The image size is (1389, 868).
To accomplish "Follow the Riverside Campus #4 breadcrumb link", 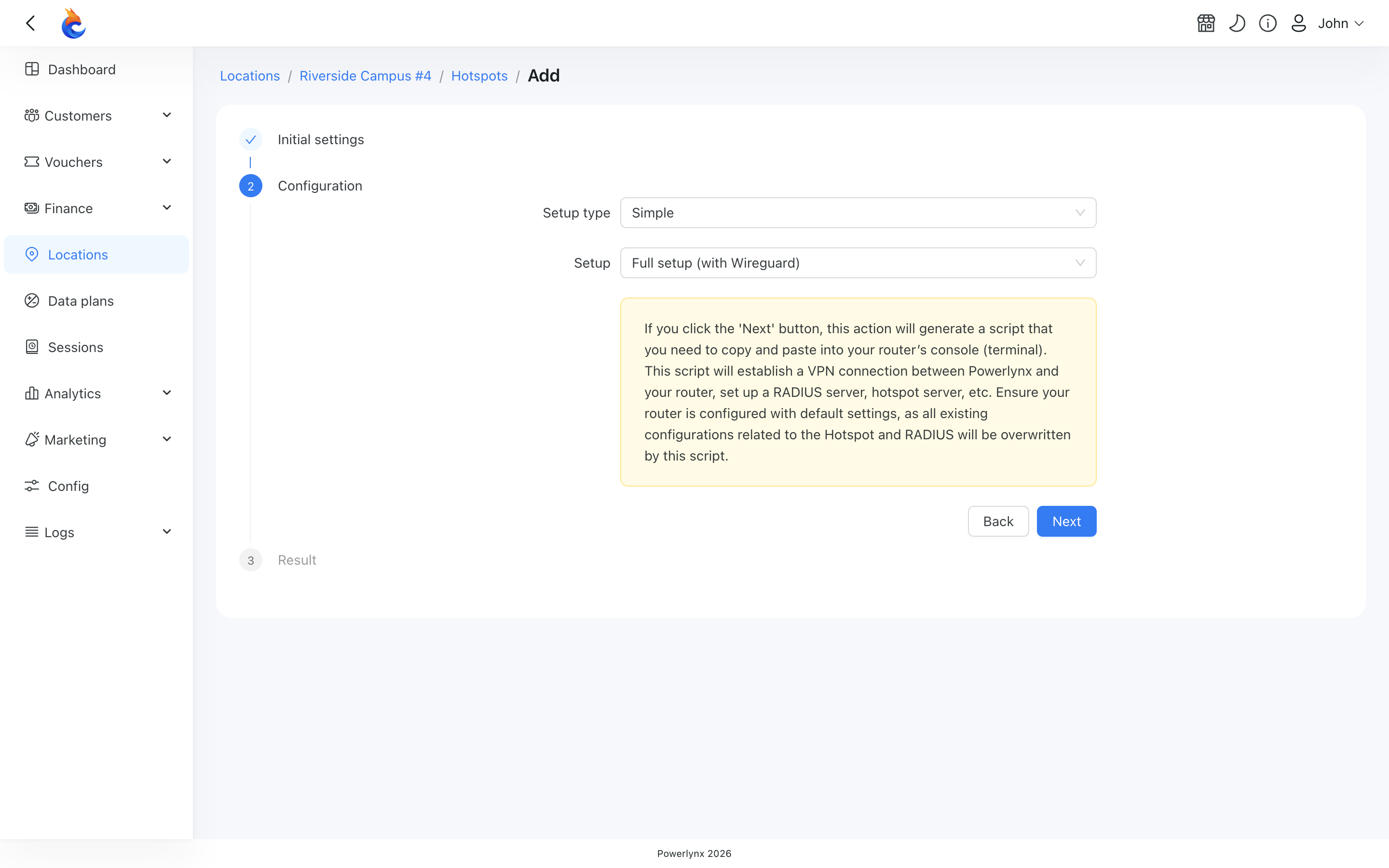I will (365, 76).
